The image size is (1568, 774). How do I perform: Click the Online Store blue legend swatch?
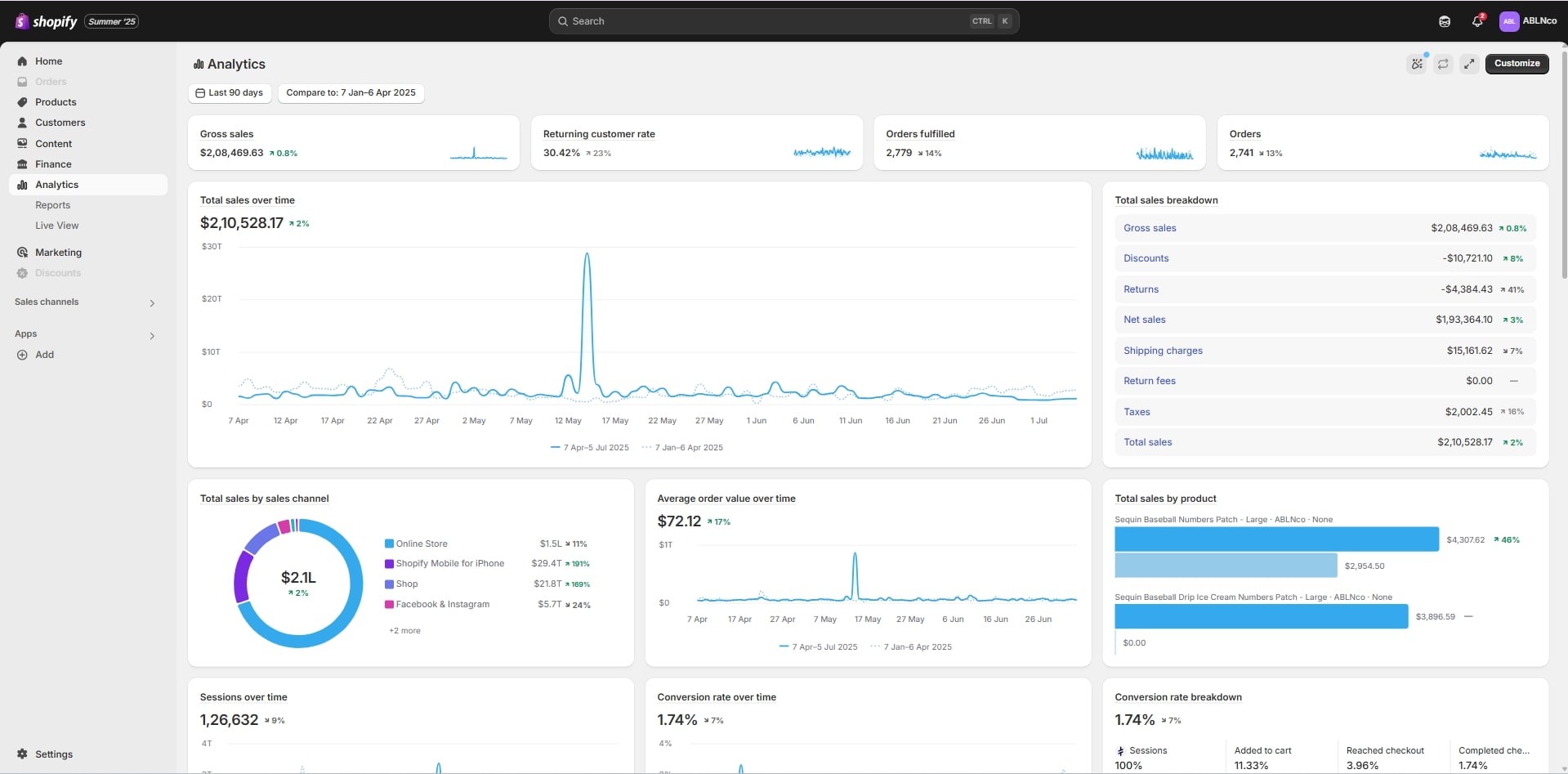(389, 544)
